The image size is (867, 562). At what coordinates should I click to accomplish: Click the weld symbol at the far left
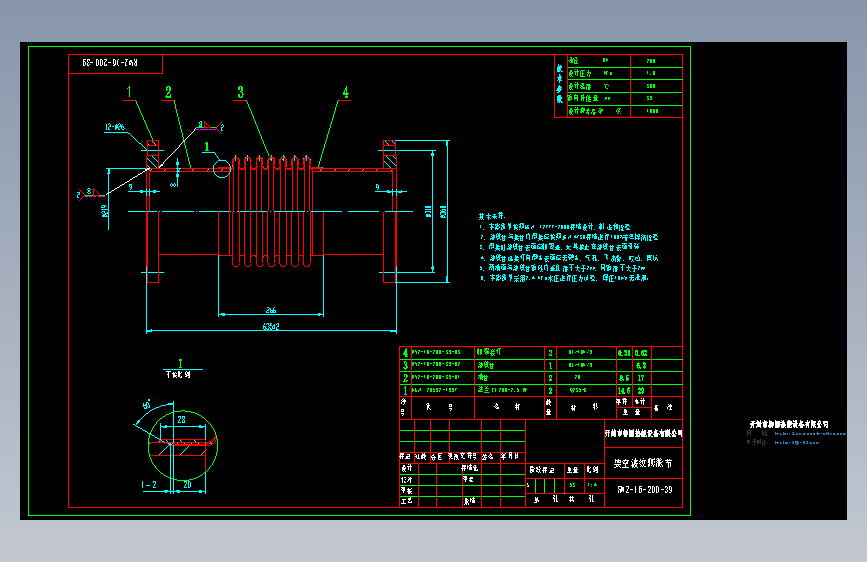tap(90, 193)
